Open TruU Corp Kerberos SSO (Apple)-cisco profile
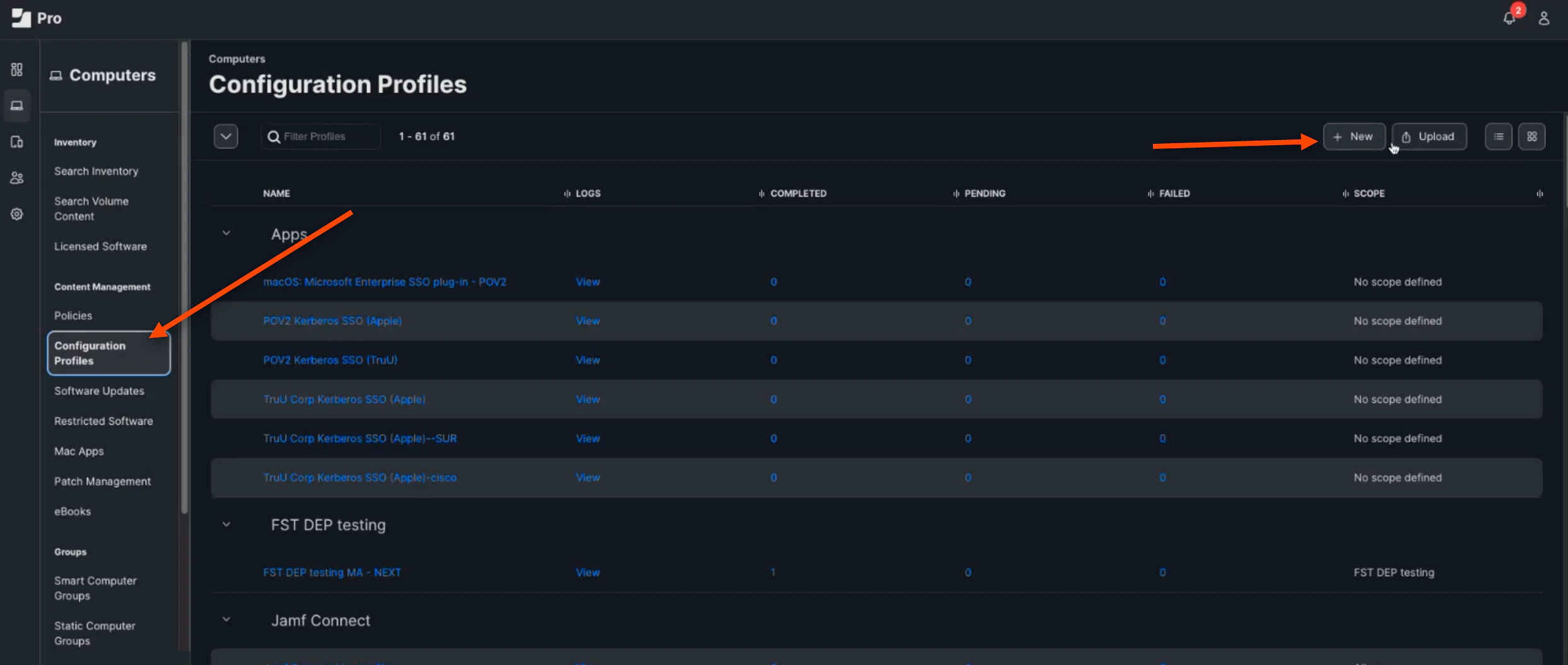This screenshot has height=665, width=1568. pyautogui.click(x=360, y=478)
